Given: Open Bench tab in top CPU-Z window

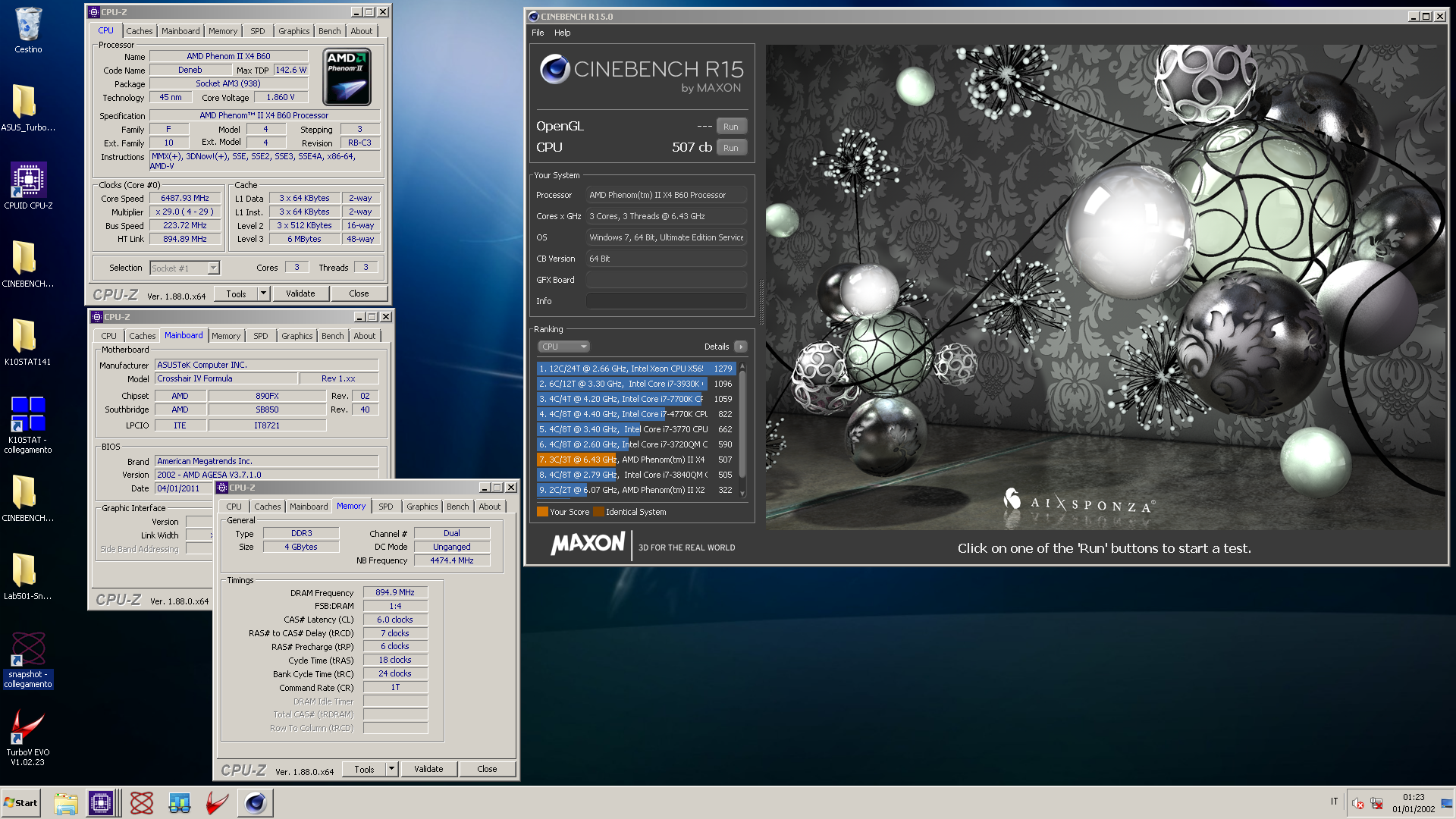Looking at the screenshot, I should [329, 31].
